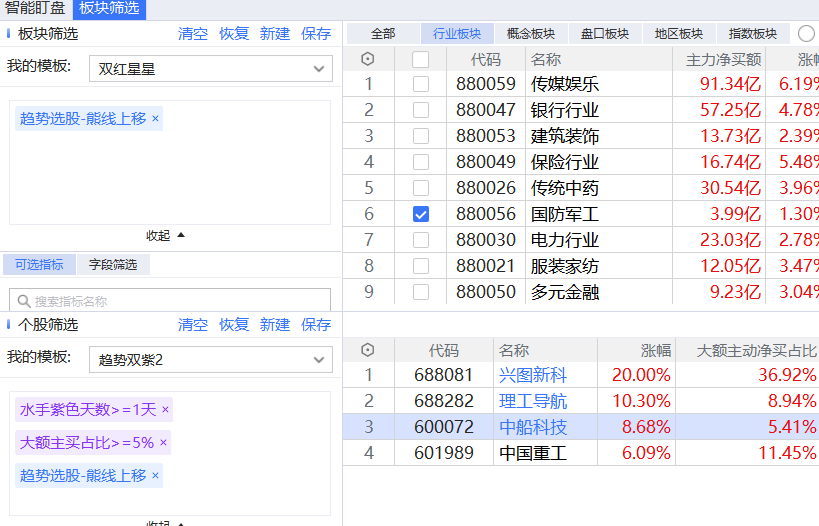The height and width of the screenshot is (526, 819).
Task: Focus the 搜索指标名称 search field
Action: point(170,301)
